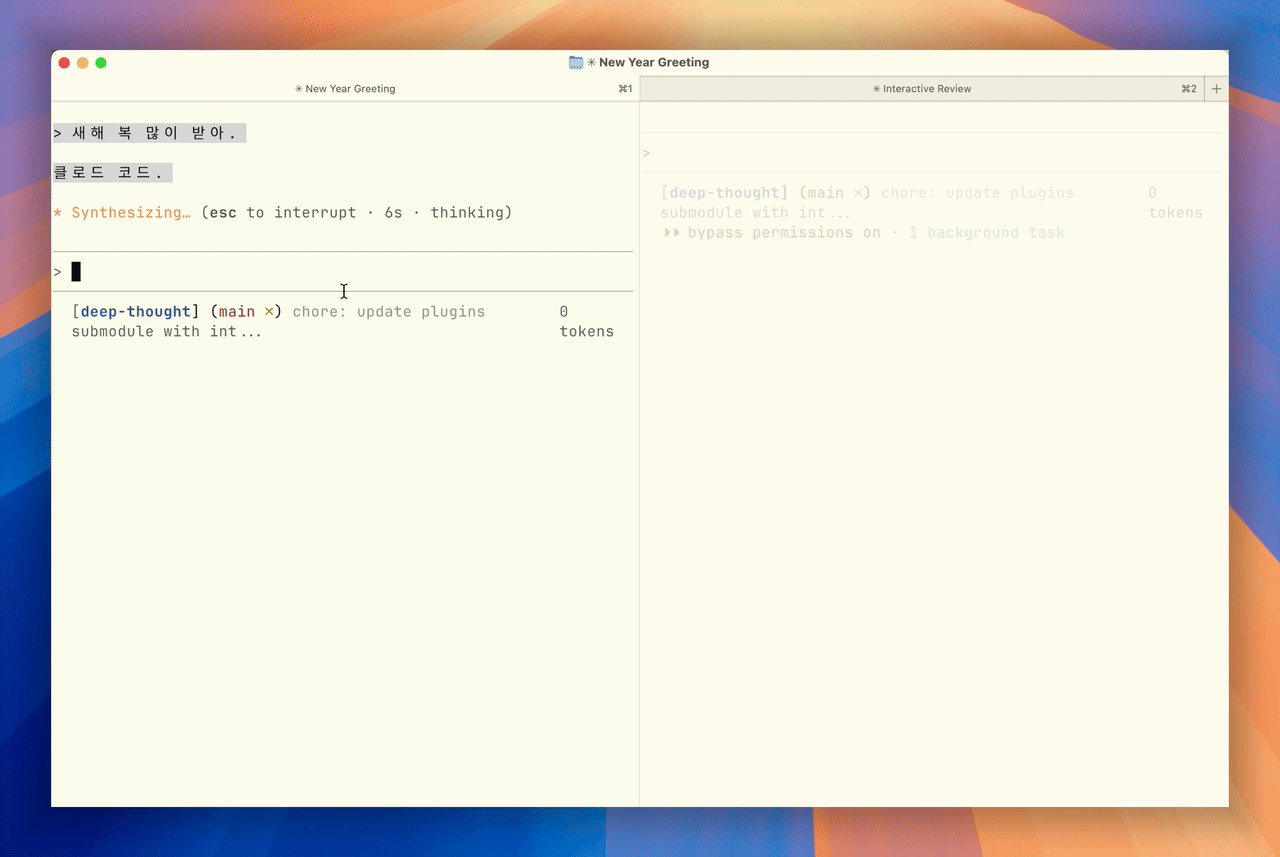Click the orange spinner beside Synthesizing

point(58,213)
